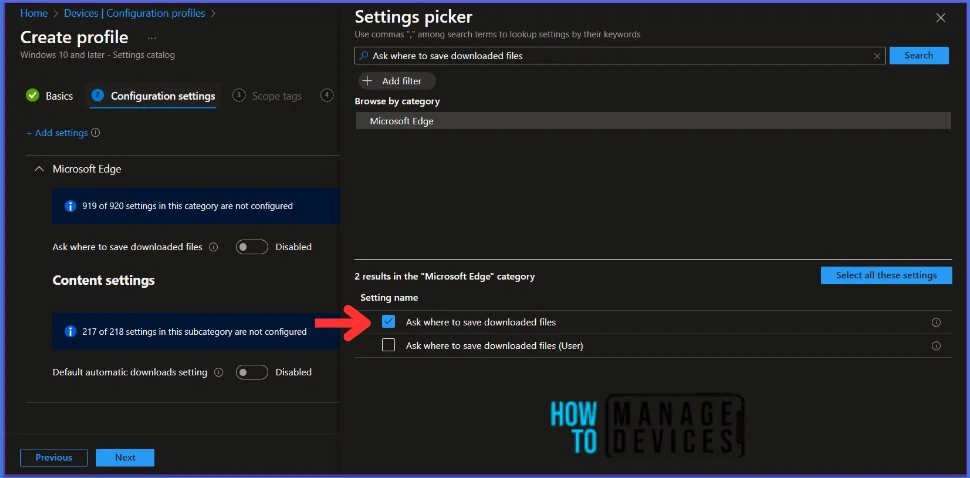Go to the Basics tab
Image resolution: width=970 pixels, height=478 pixels.
point(59,96)
